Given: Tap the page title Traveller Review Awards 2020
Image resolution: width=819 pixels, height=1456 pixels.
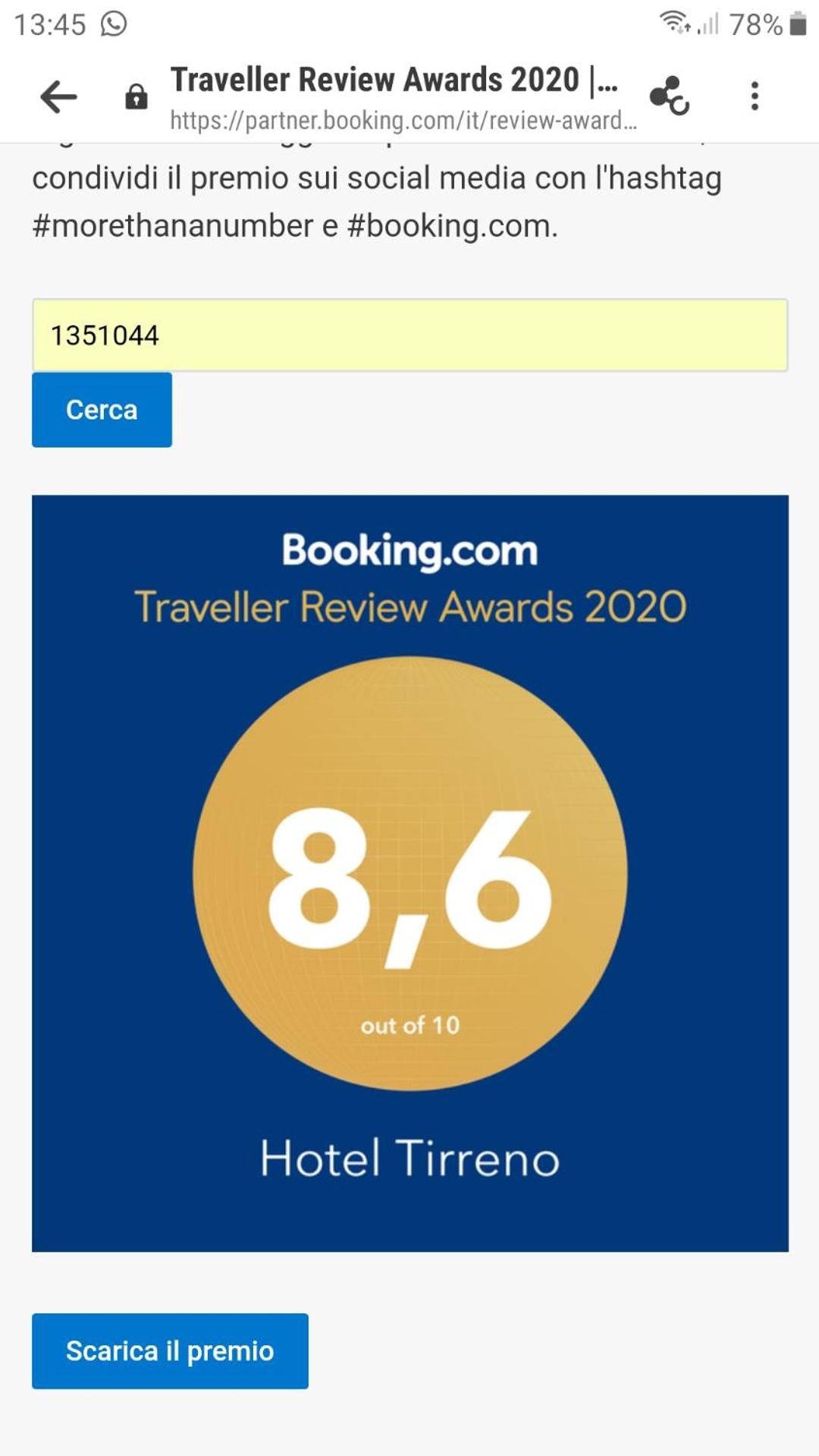Looking at the screenshot, I should point(394,80).
